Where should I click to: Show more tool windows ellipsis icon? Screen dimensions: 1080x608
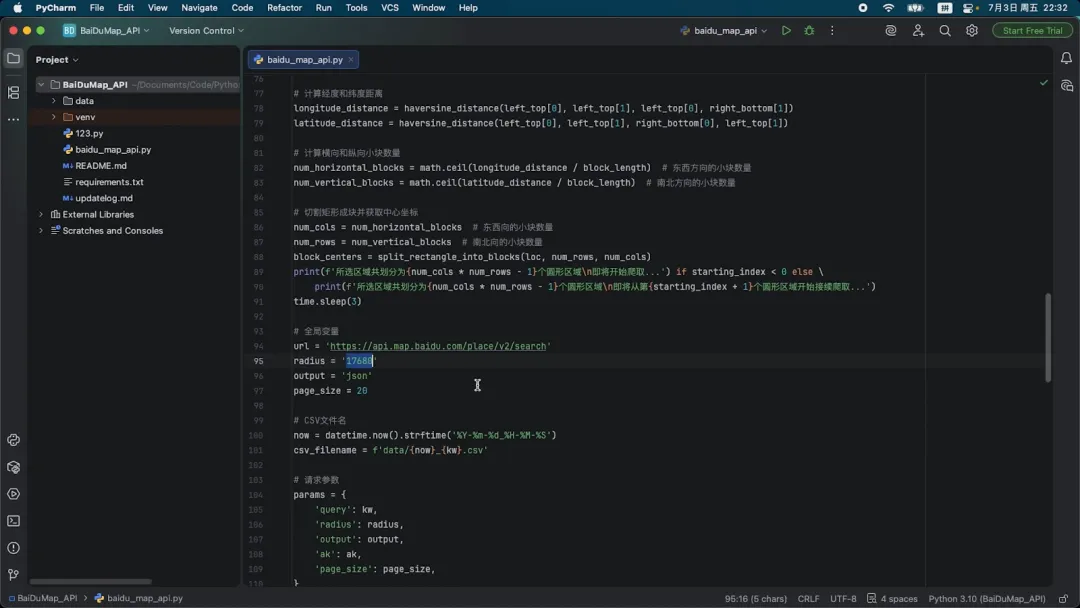(x=13, y=119)
